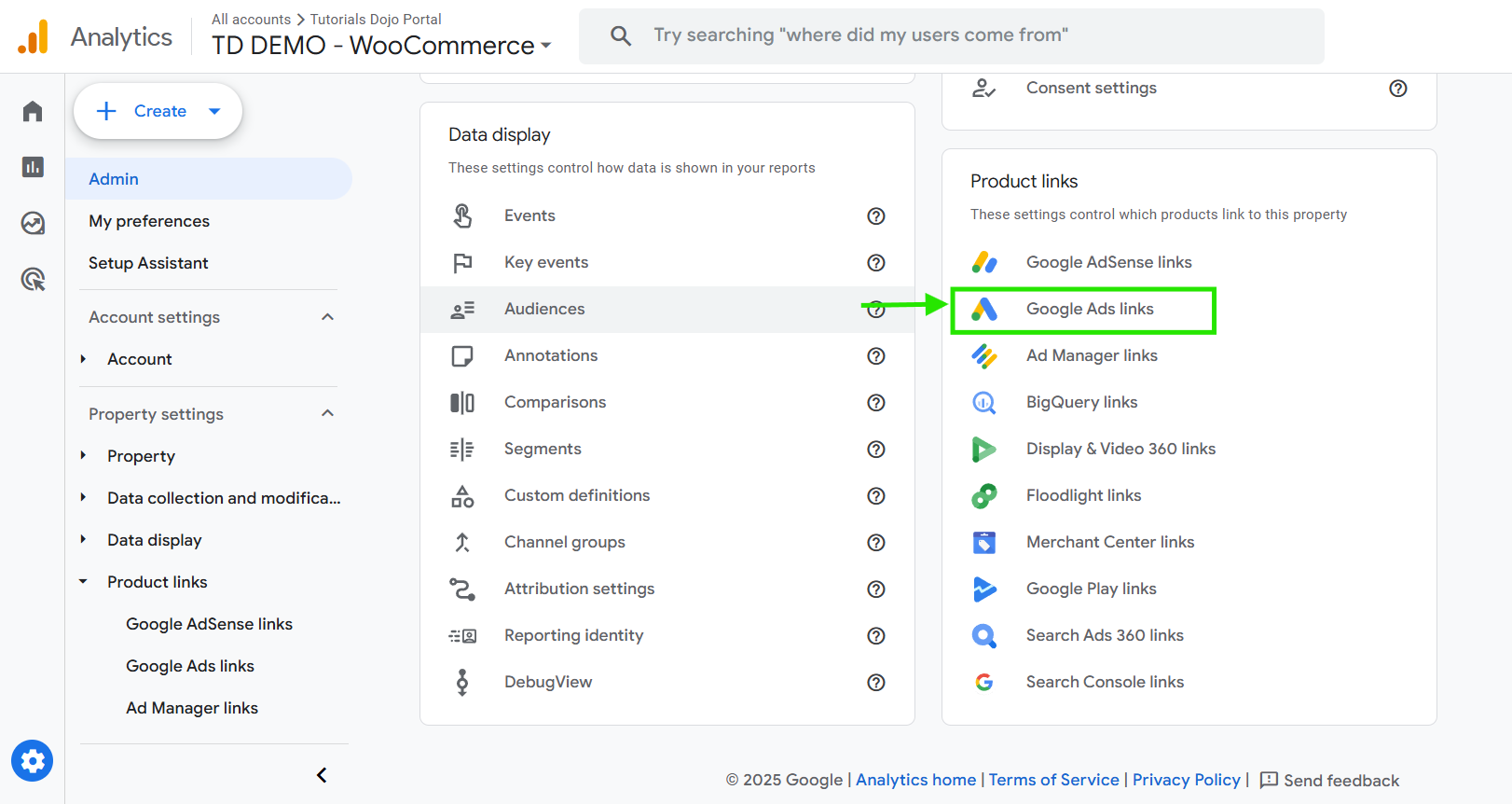Collapse the Product links tree item
This screenshot has width=1512, height=804.
point(83,582)
